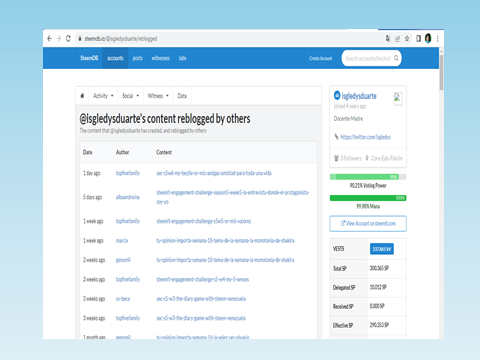This screenshot has width=480, height=360.
Task: Click the 'Delegated SP' label
Action: 344,287
